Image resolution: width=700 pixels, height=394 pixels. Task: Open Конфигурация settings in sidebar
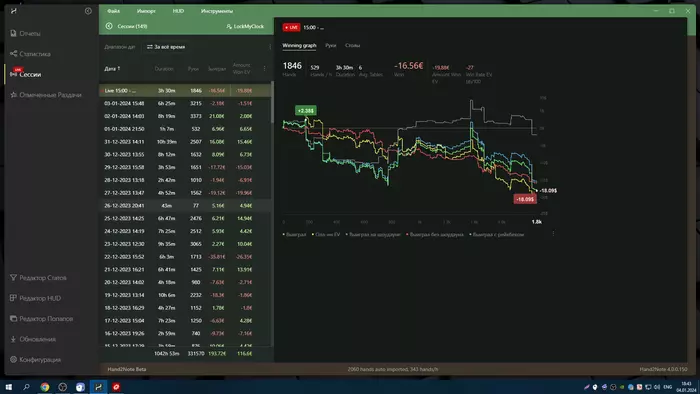point(35,360)
